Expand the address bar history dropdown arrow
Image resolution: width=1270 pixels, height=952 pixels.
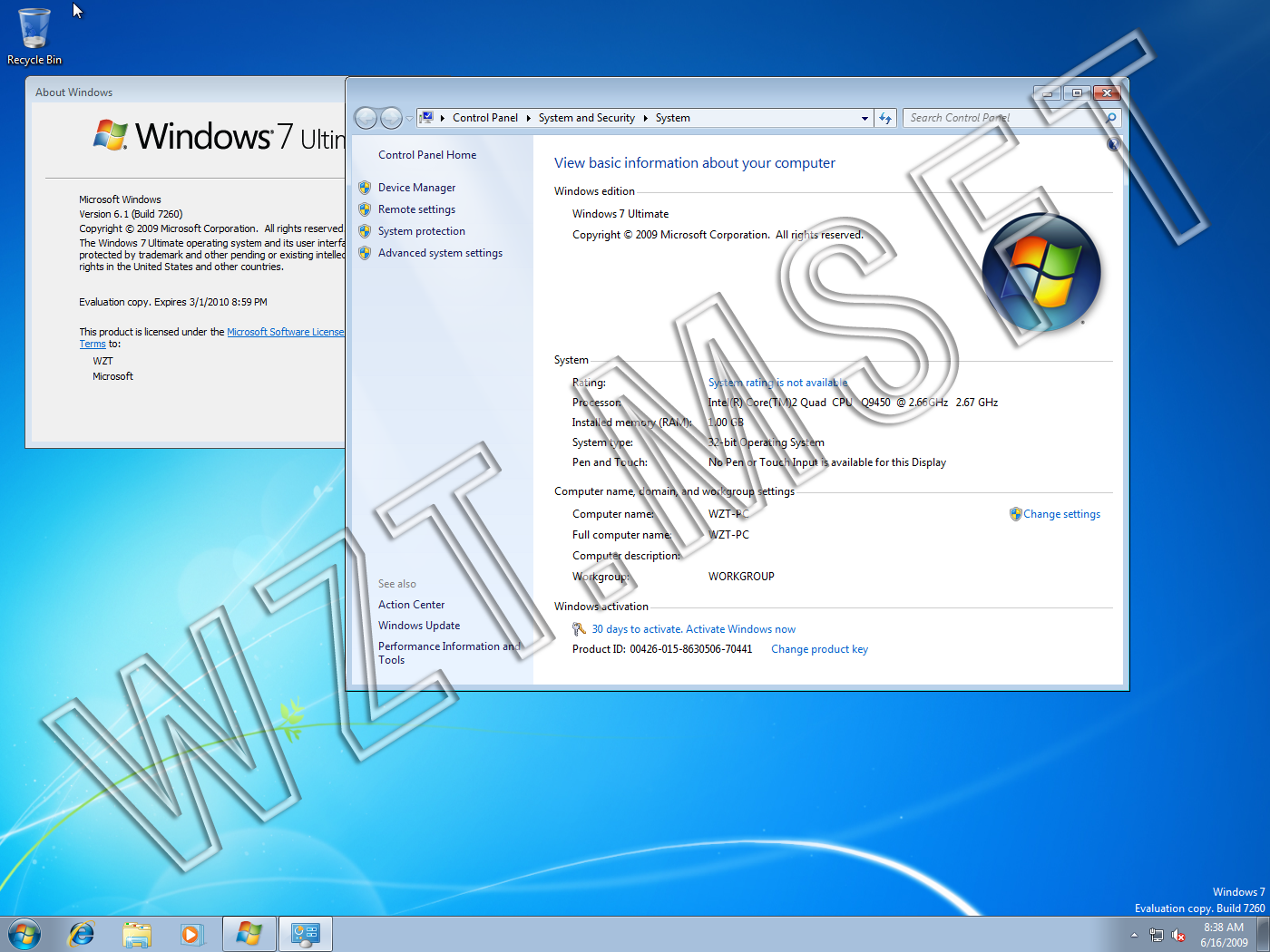pyautogui.click(x=865, y=118)
